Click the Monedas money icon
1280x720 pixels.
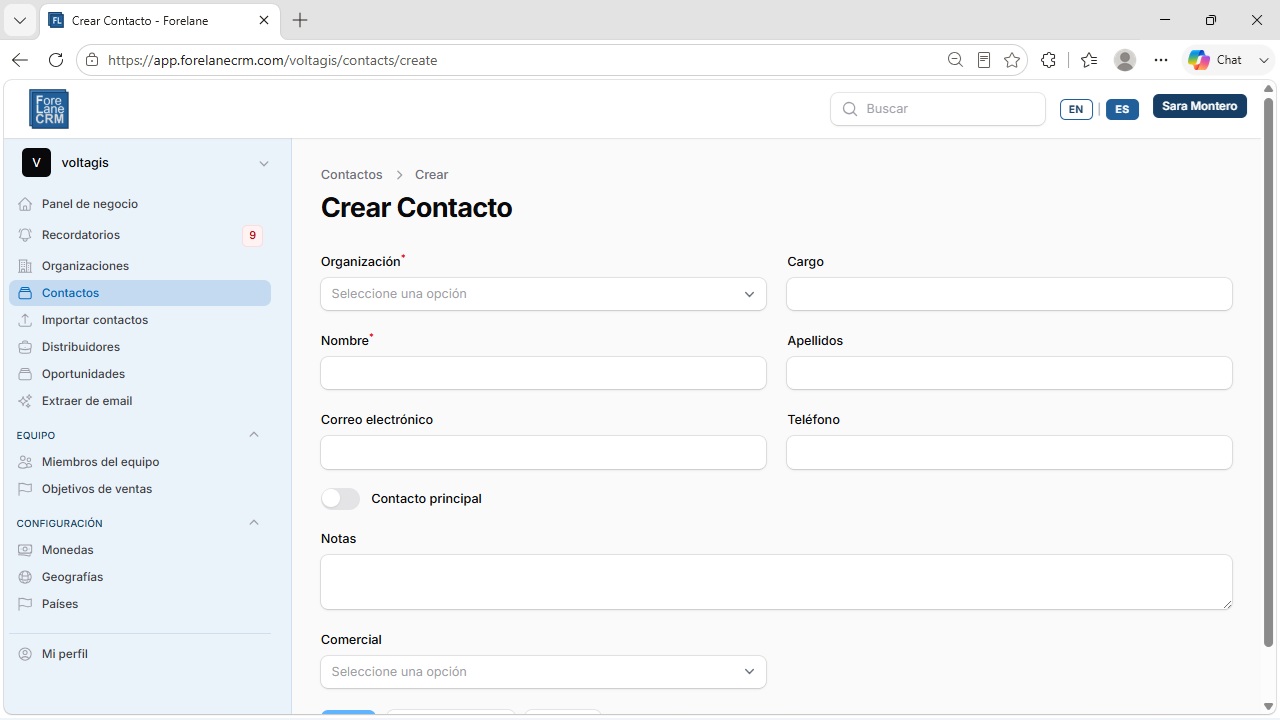pyautogui.click(x=25, y=550)
